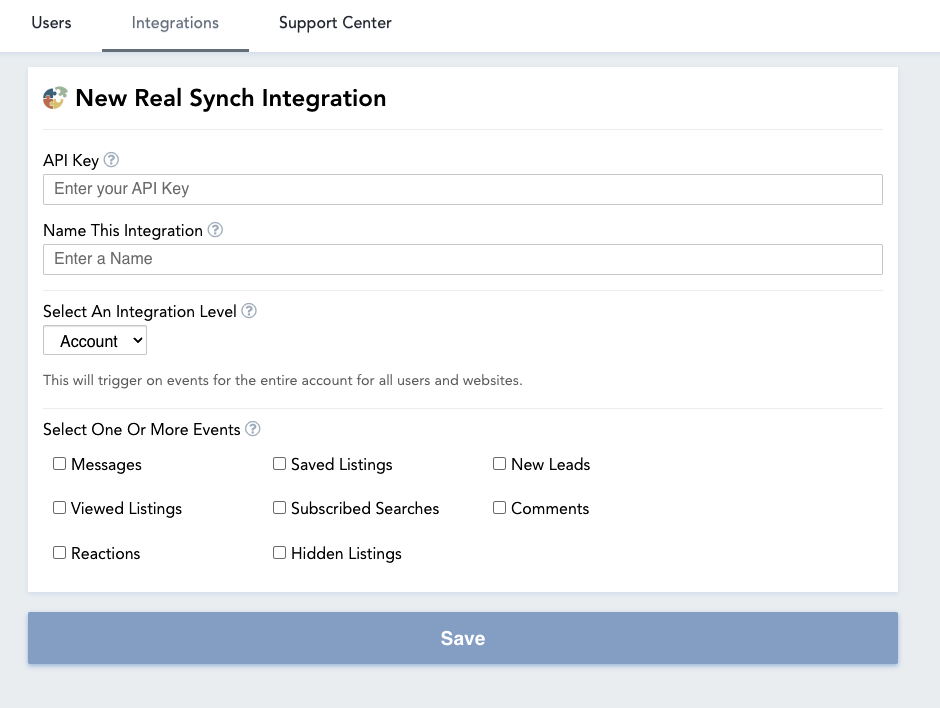Enable the Saved Listings event
The height and width of the screenshot is (708, 940).
click(279, 464)
